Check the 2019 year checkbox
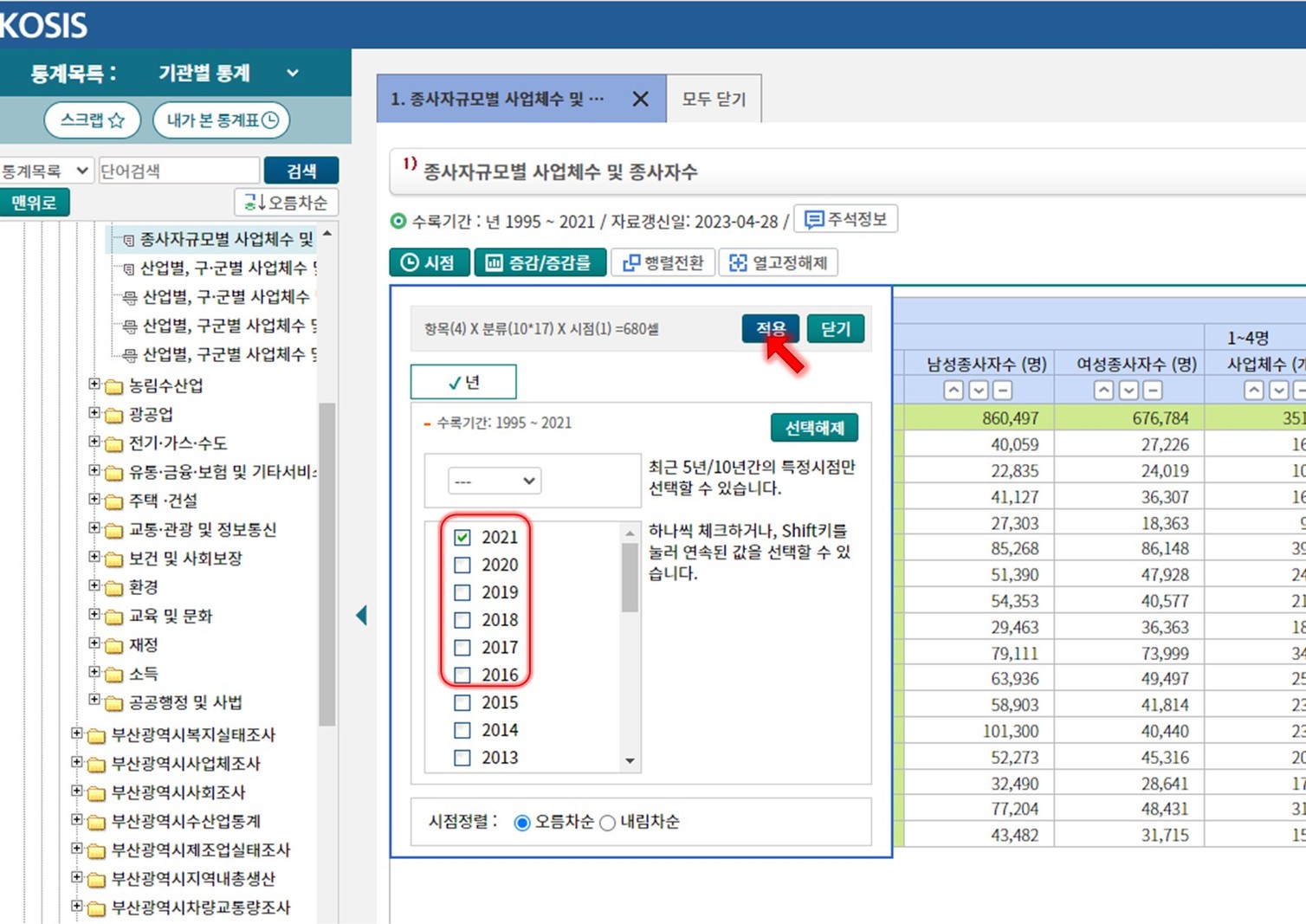The image size is (1306, 924). click(462, 592)
